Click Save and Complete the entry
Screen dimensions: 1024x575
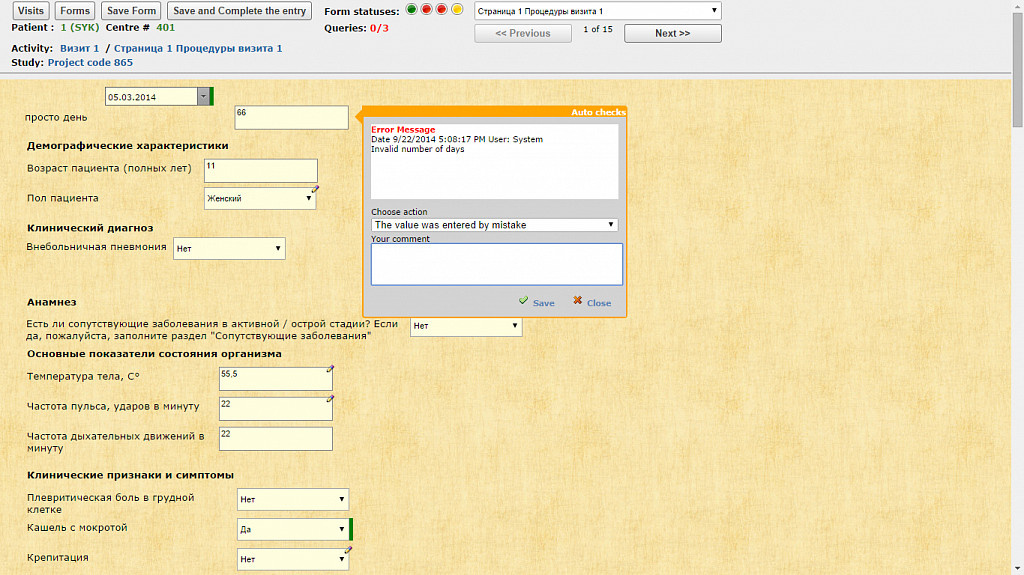[239, 11]
